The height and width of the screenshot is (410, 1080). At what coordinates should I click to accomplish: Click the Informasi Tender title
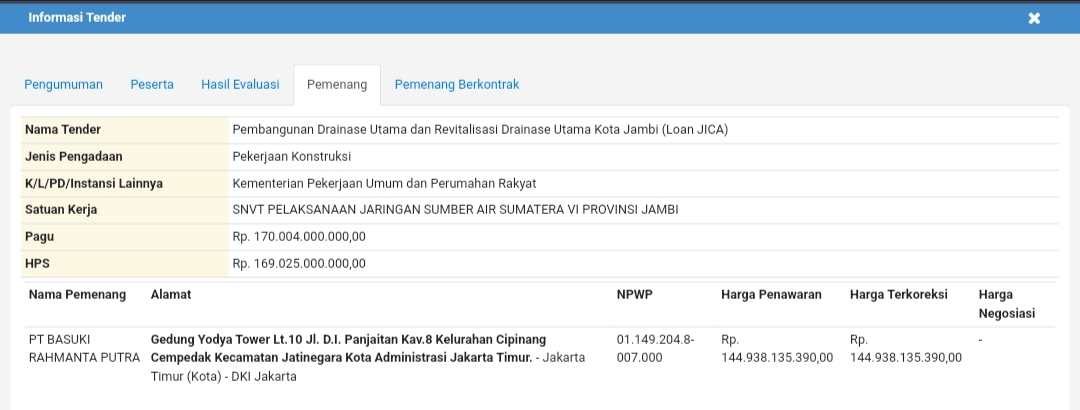[x=77, y=17]
